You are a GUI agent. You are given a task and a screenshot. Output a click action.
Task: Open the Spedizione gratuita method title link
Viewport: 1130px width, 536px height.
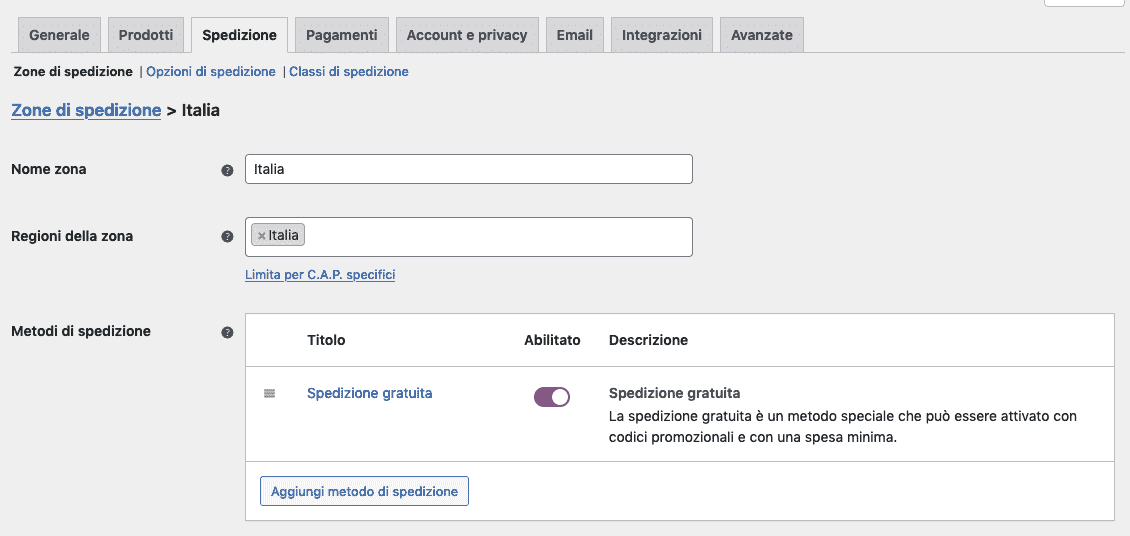[370, 393]
